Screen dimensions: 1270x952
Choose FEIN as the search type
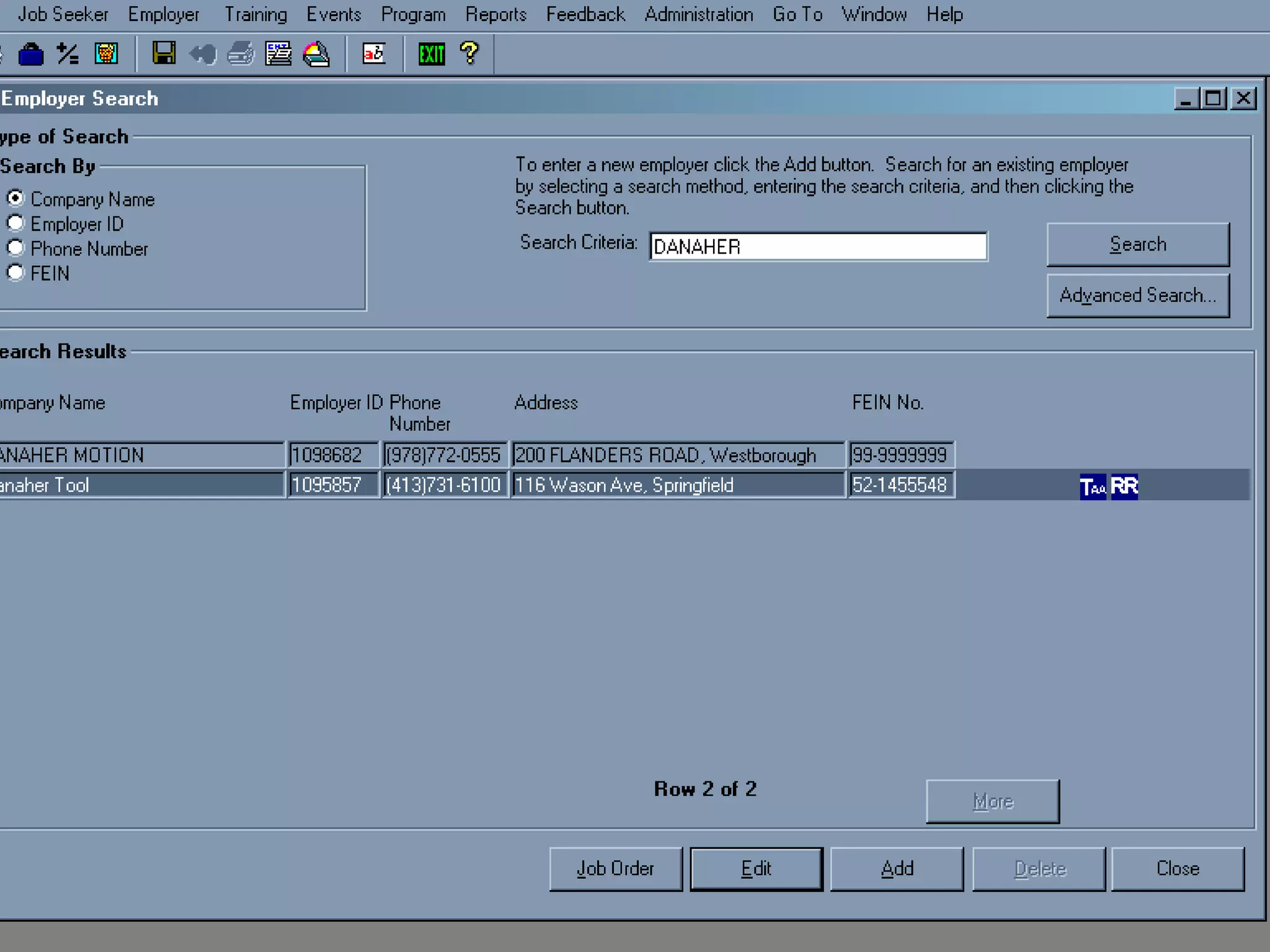(x=16, y=273)
